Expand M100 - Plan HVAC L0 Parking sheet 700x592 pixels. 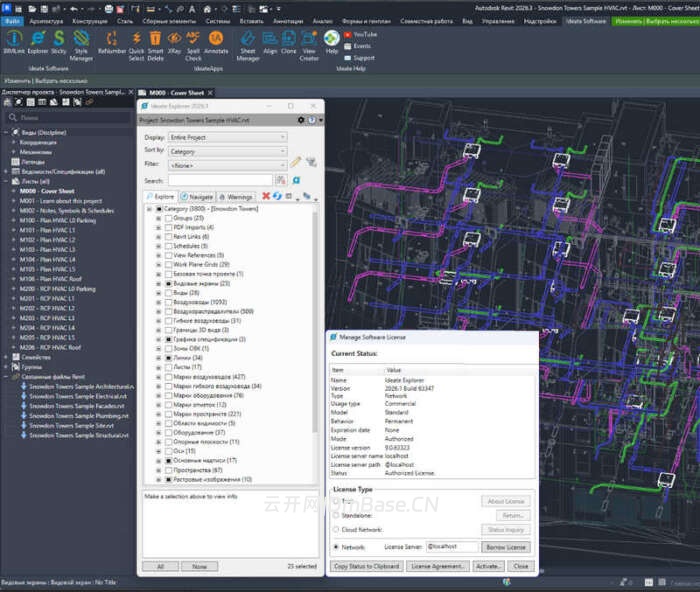[14, 221]
